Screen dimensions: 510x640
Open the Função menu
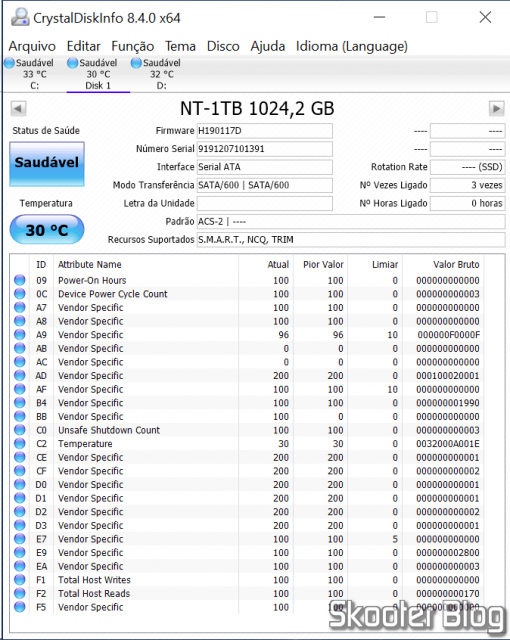click(133, 46)
